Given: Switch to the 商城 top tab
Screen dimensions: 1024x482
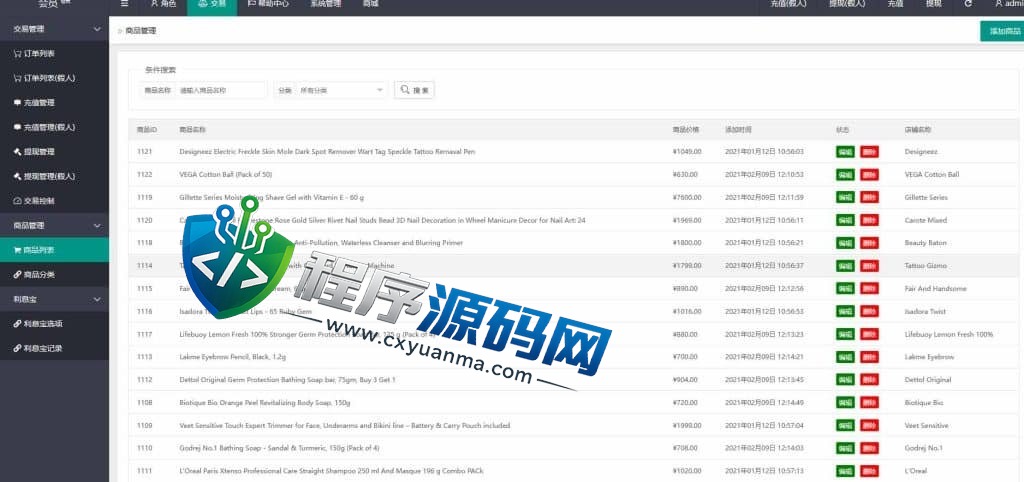Looking at the screenshot, I should (370, 5).
